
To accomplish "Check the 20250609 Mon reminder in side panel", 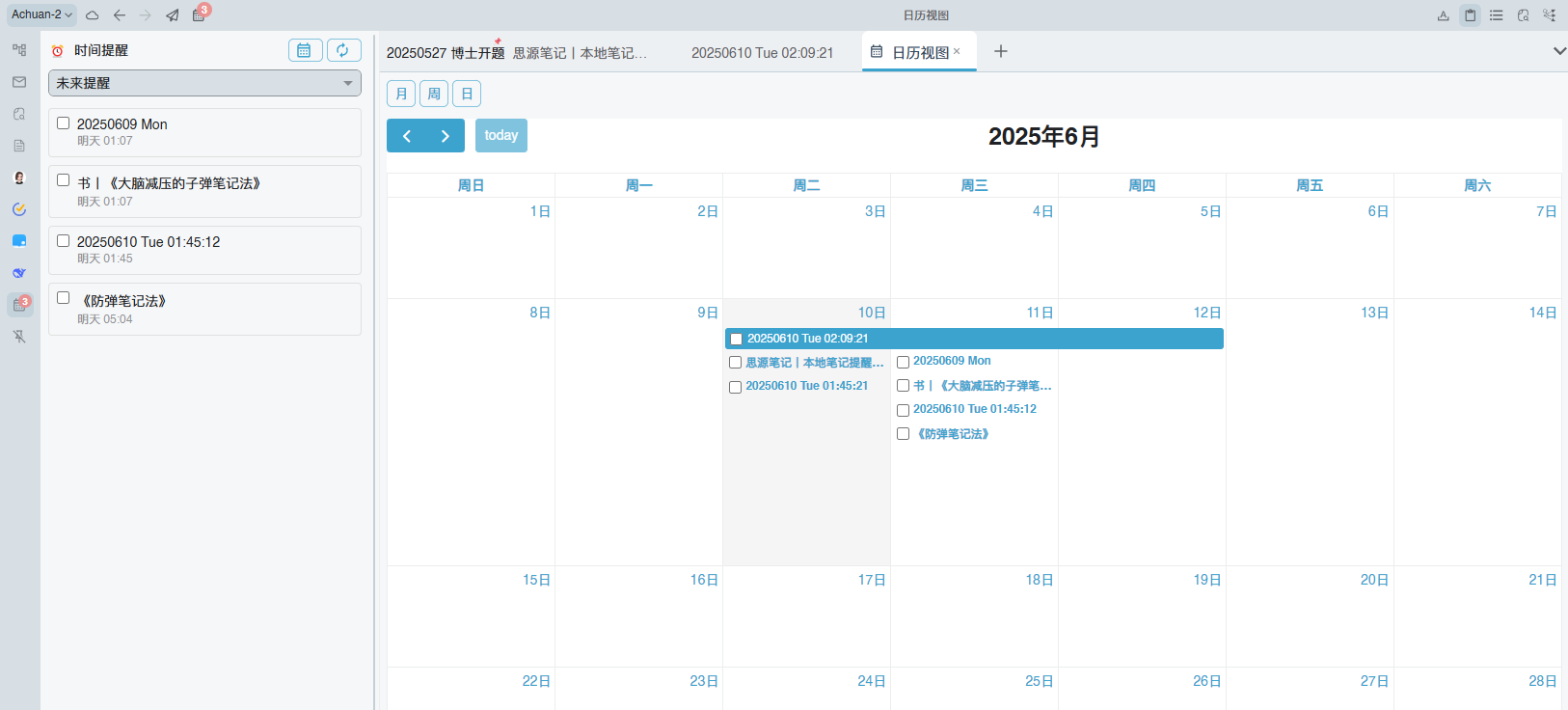I will click(64, 123).
